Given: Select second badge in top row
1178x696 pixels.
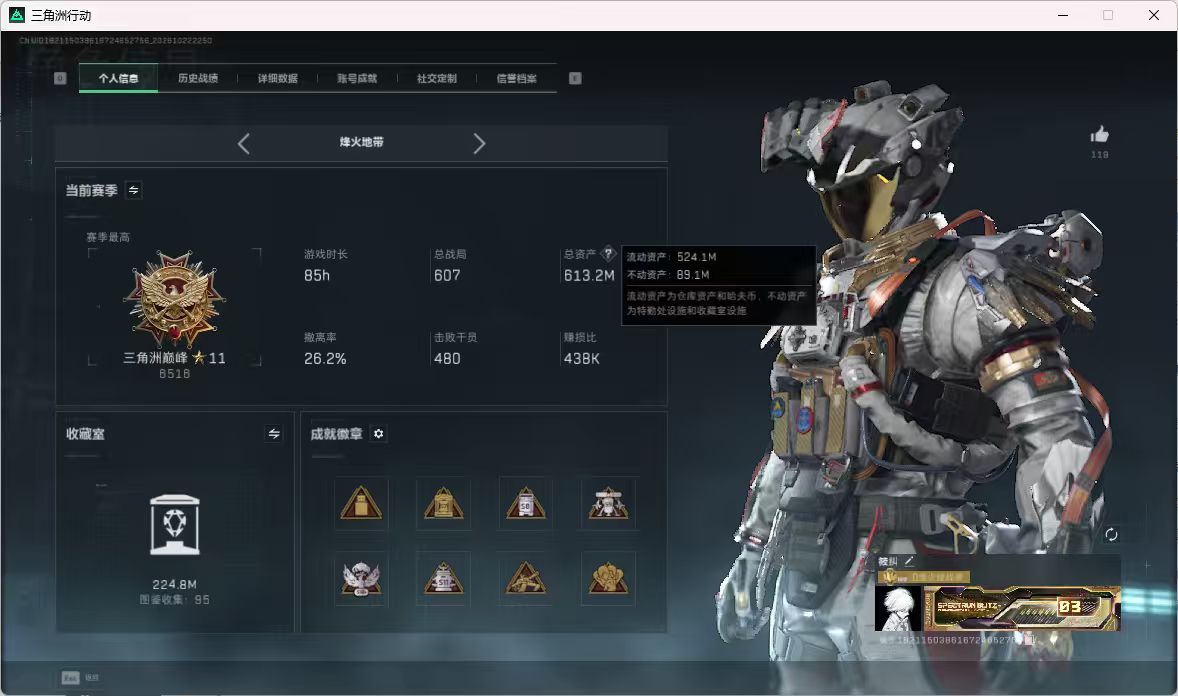Looking at the screenshot, I should click(x=443, y=504).
